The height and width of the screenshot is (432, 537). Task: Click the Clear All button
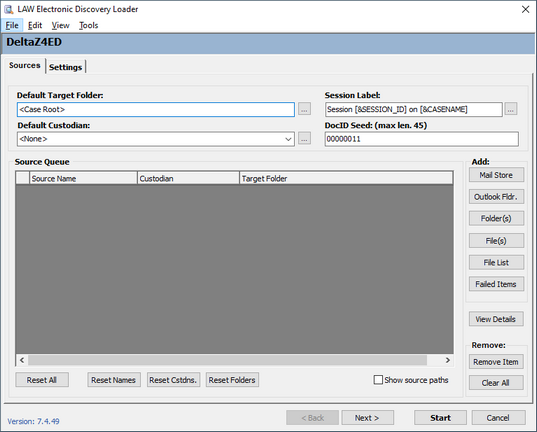pyautogui.click(x=496, y=383)
